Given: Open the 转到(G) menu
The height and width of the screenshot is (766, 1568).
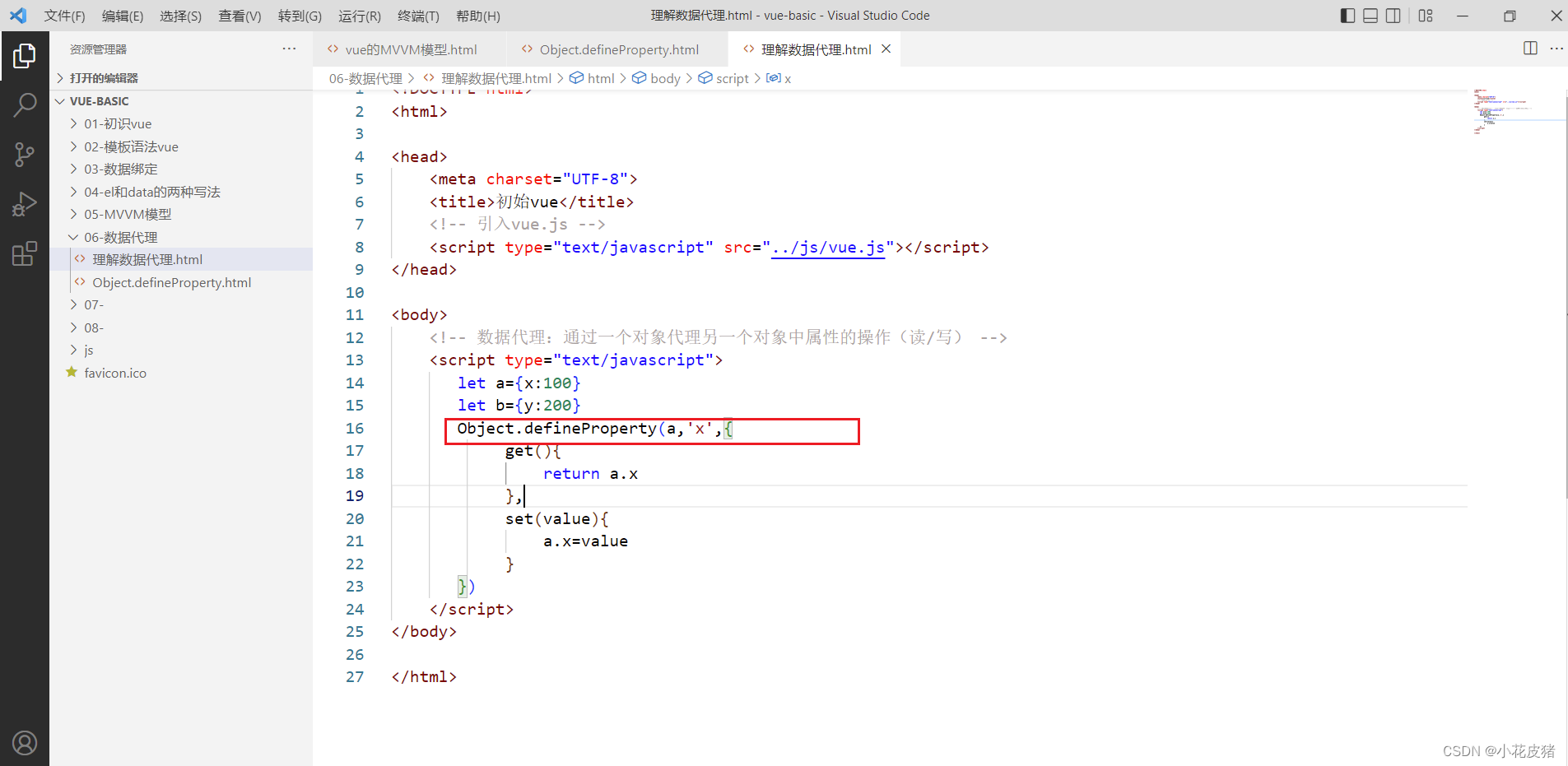Looking at the screenshot, I should coord(300,16).
